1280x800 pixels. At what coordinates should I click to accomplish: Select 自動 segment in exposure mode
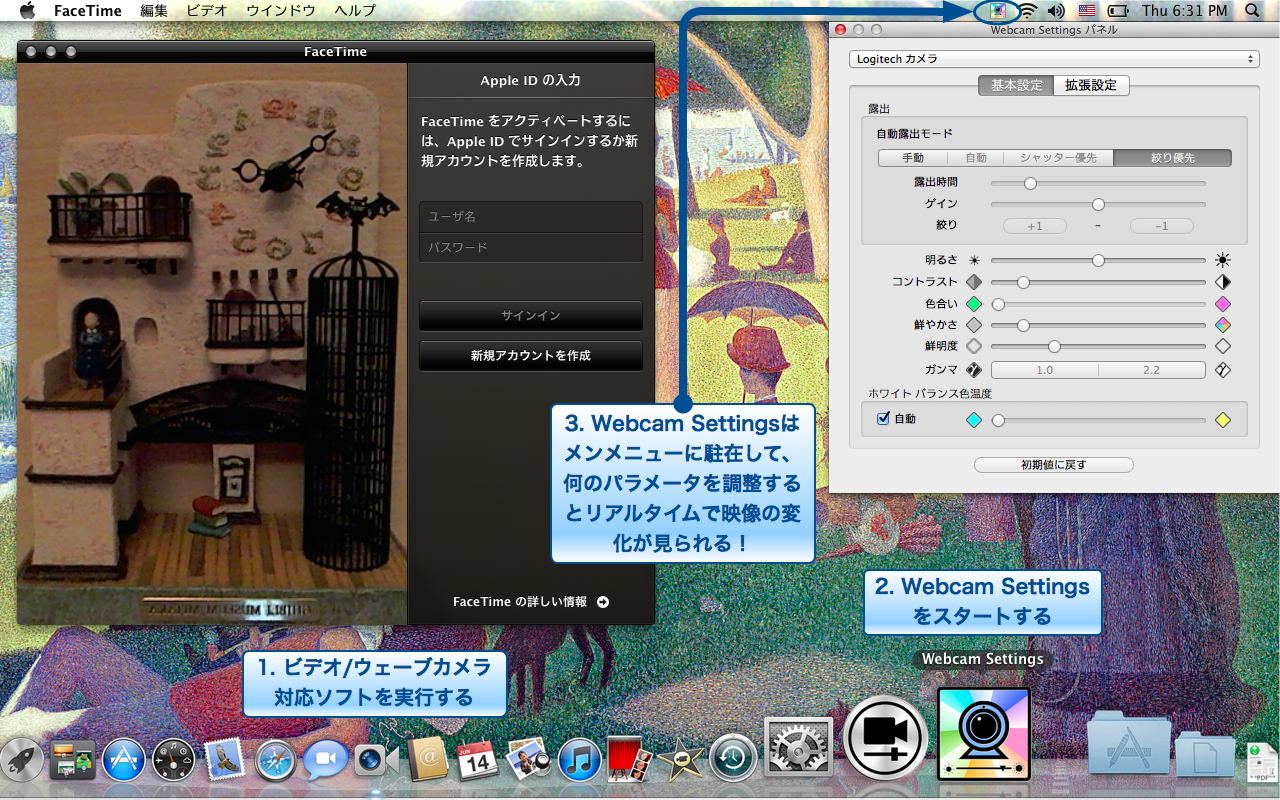click(976, 158)
